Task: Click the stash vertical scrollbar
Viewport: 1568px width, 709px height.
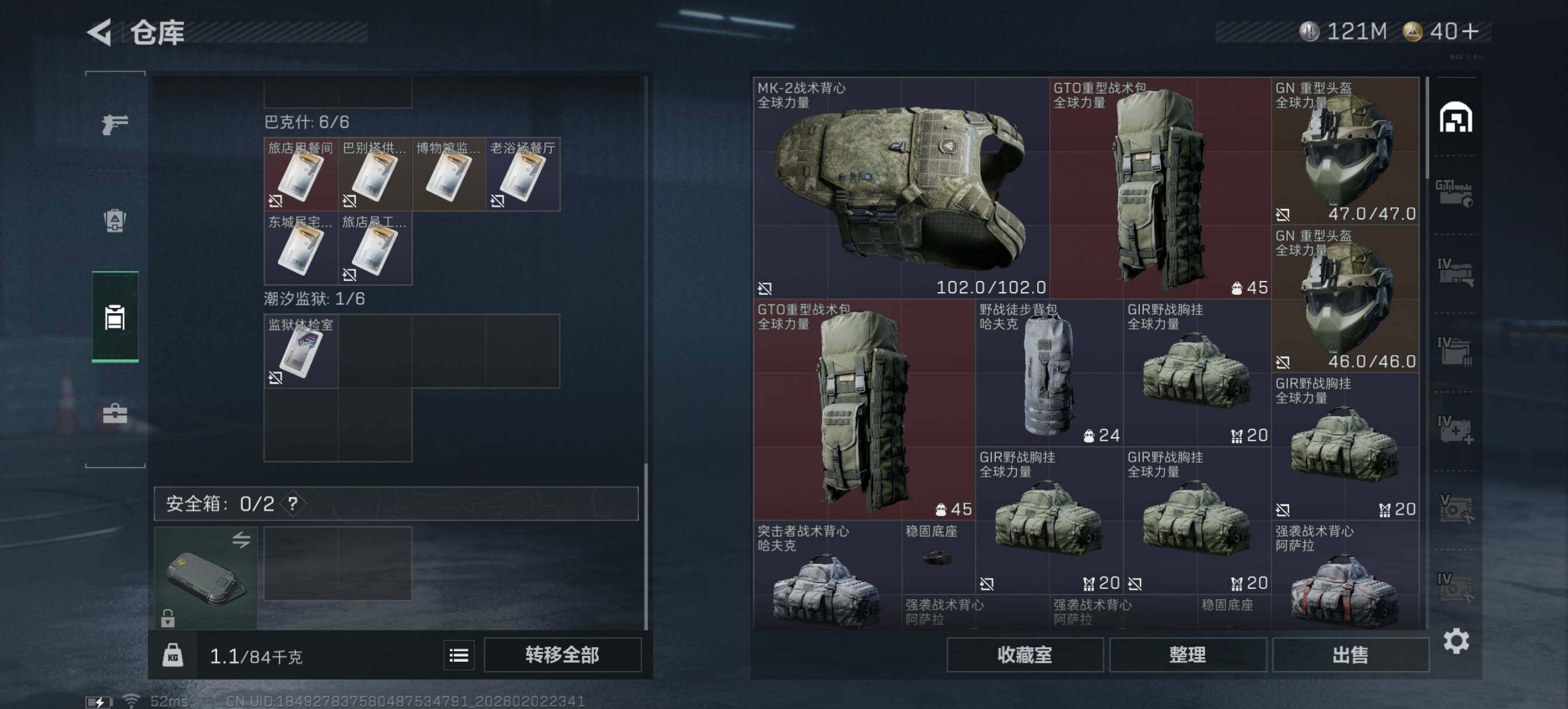Action: point(1427,128)
